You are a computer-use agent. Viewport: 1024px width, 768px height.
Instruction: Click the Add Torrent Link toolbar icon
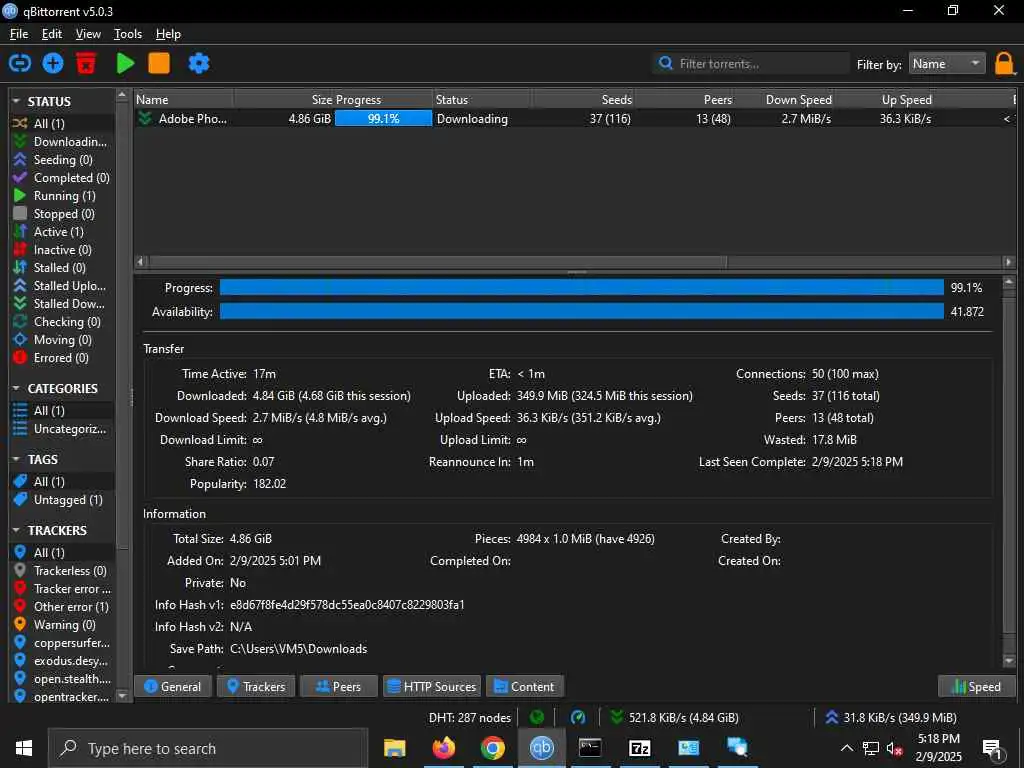pyautogui.click(x=20, y=63)
